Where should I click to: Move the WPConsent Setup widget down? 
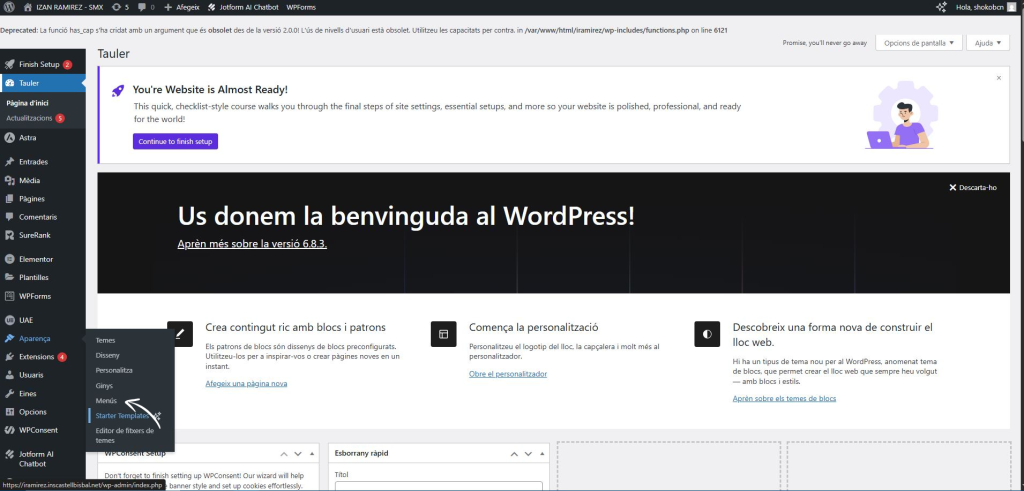tap(298, 453)
